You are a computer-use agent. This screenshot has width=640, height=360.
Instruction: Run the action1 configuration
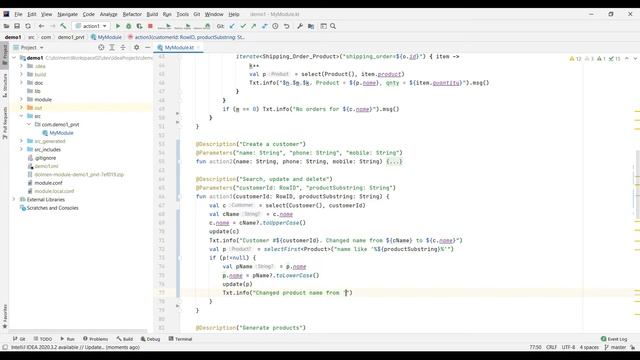[118, 26]
